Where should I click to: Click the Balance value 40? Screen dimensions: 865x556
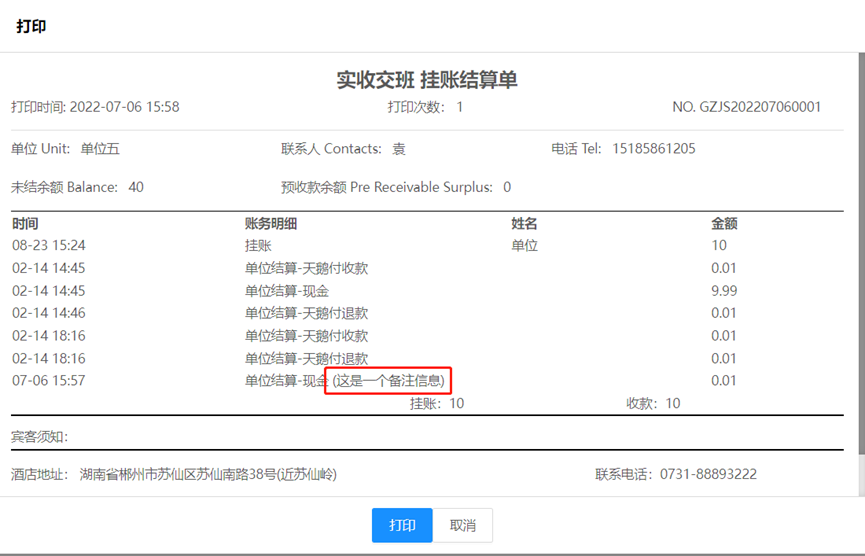[136, 188]
